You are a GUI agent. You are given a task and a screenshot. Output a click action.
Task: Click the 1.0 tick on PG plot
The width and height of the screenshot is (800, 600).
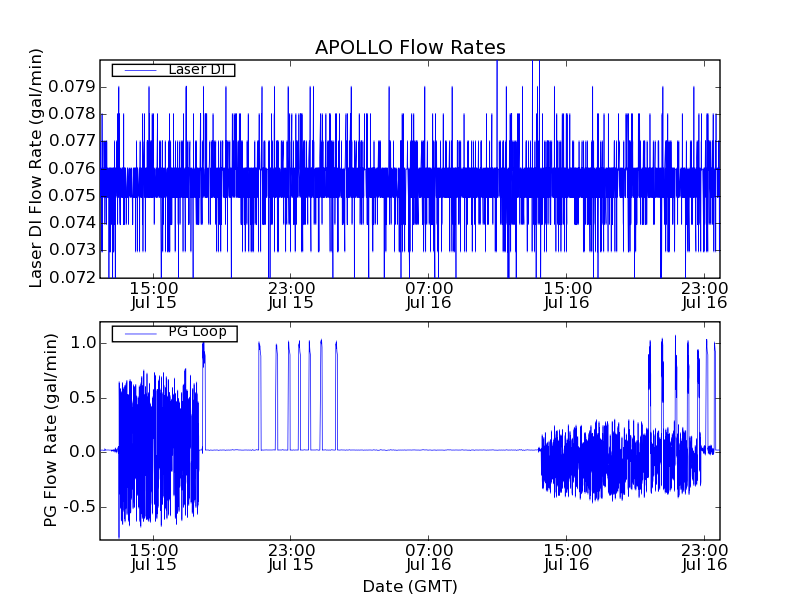click(83, 343)
